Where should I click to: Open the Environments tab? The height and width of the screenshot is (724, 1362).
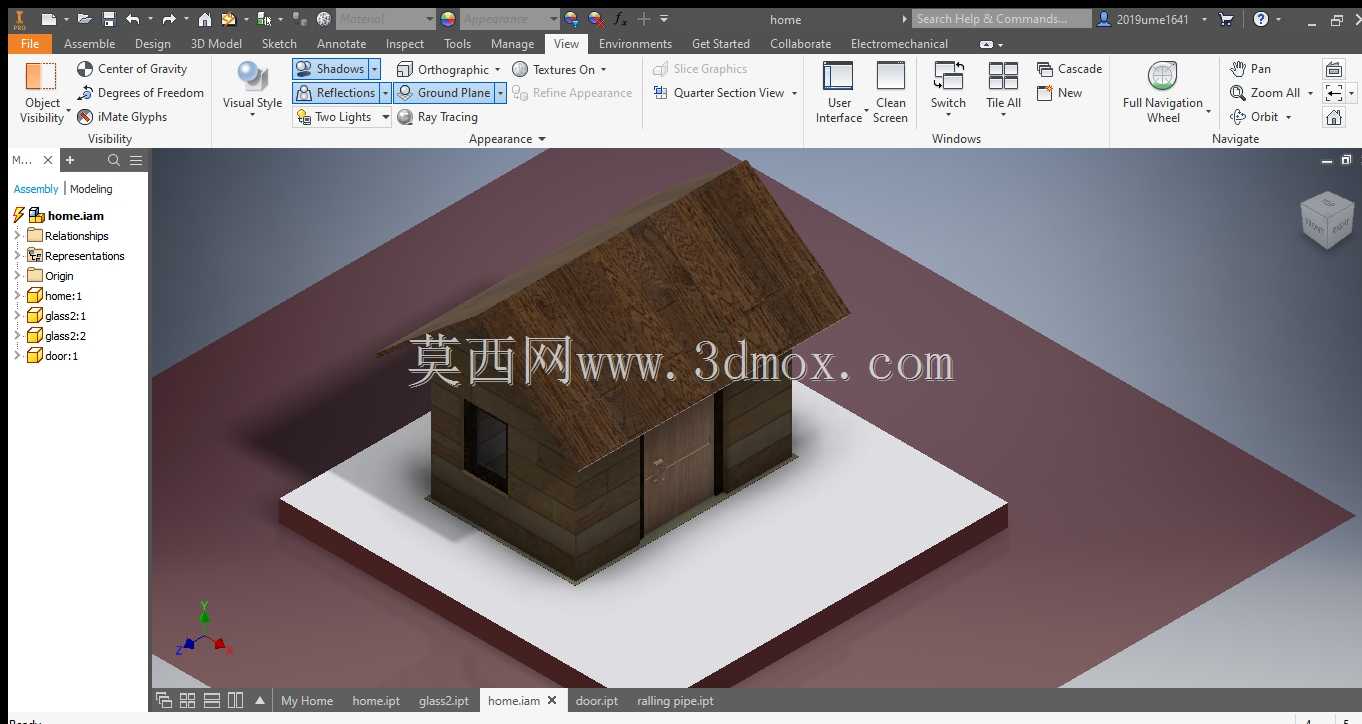(x=635, y=44)
